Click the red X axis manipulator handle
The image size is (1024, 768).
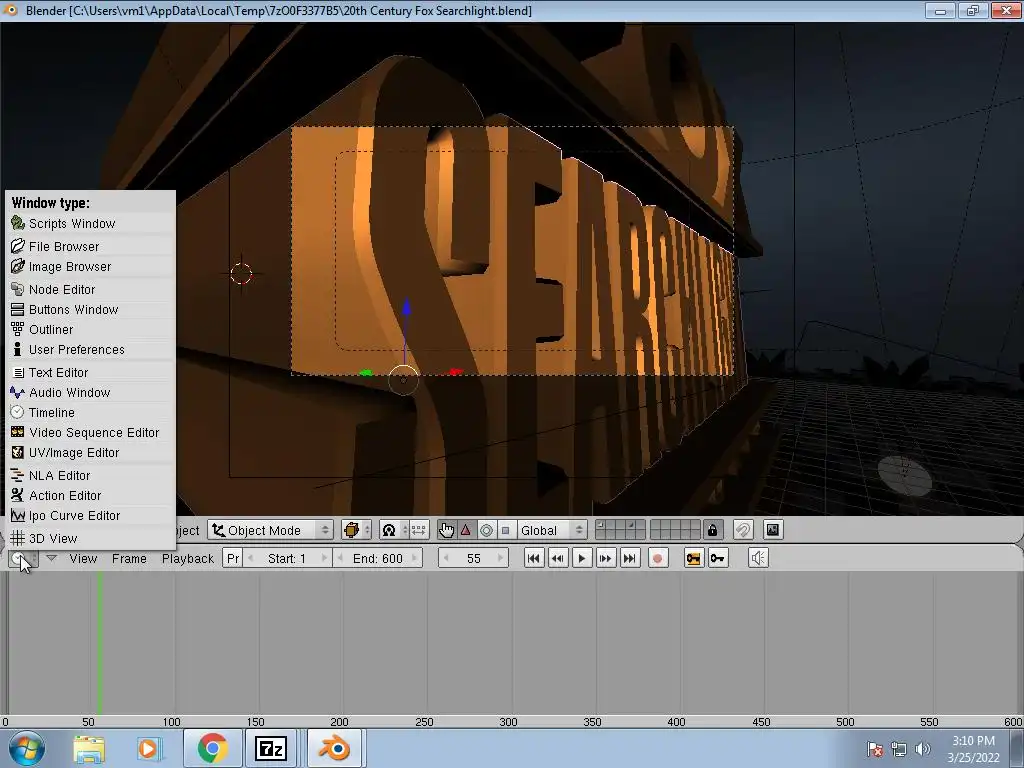click(x=455, y=372)
